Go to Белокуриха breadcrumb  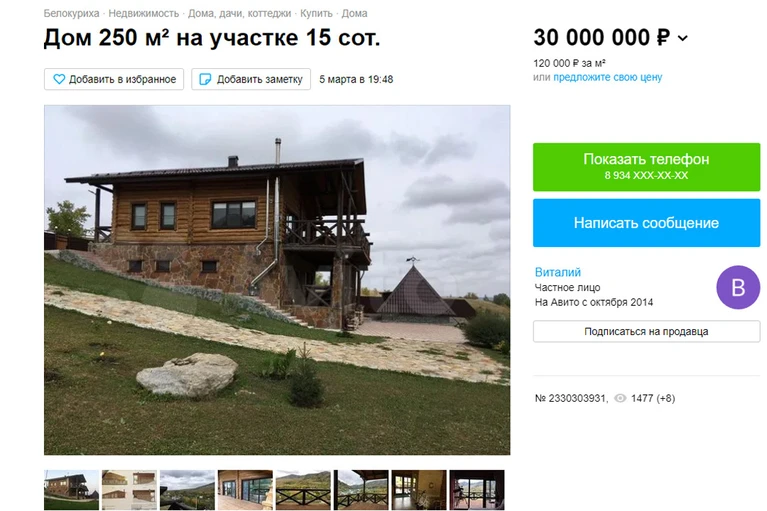pos(71,14)
